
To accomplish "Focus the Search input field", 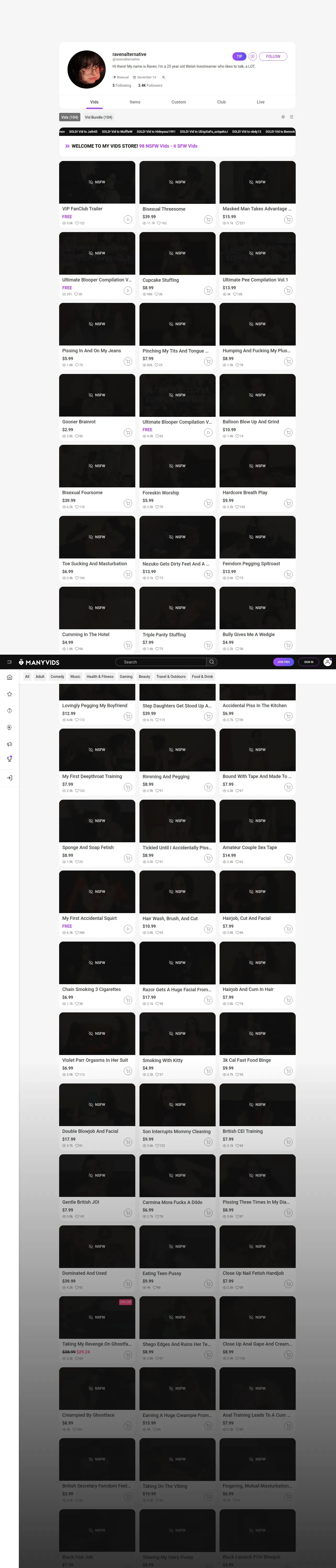I will tap(160, 662).
